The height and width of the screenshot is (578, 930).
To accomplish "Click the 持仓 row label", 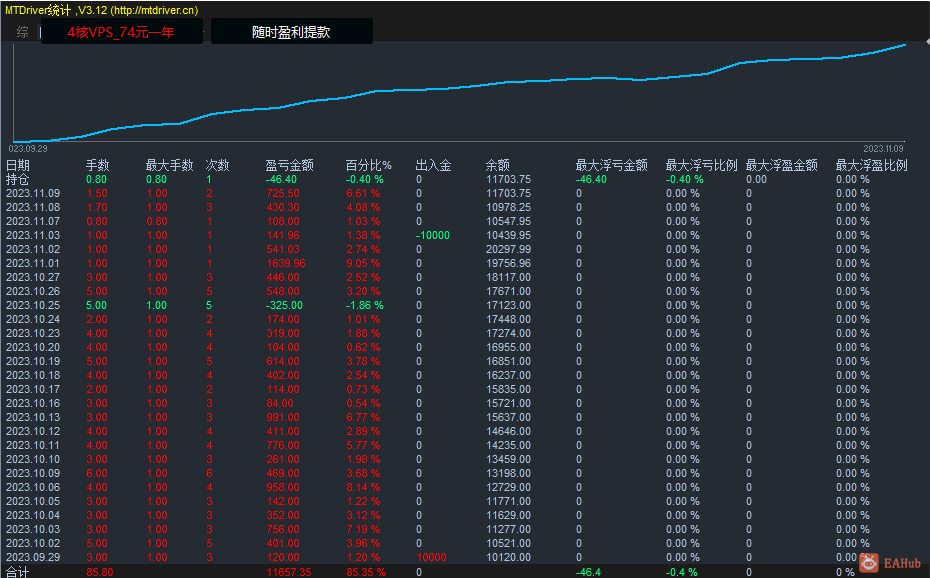I will click(x=17, y=179).
